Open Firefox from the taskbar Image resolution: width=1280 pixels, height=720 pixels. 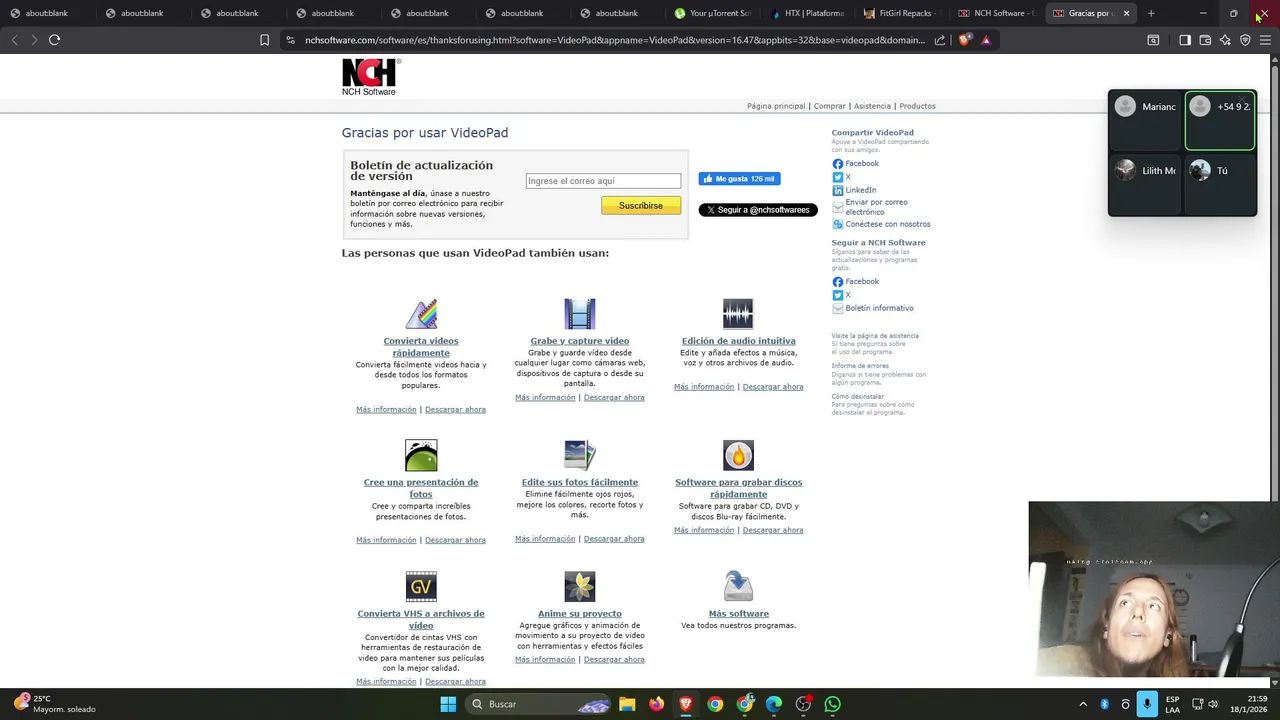coord(656,704)
